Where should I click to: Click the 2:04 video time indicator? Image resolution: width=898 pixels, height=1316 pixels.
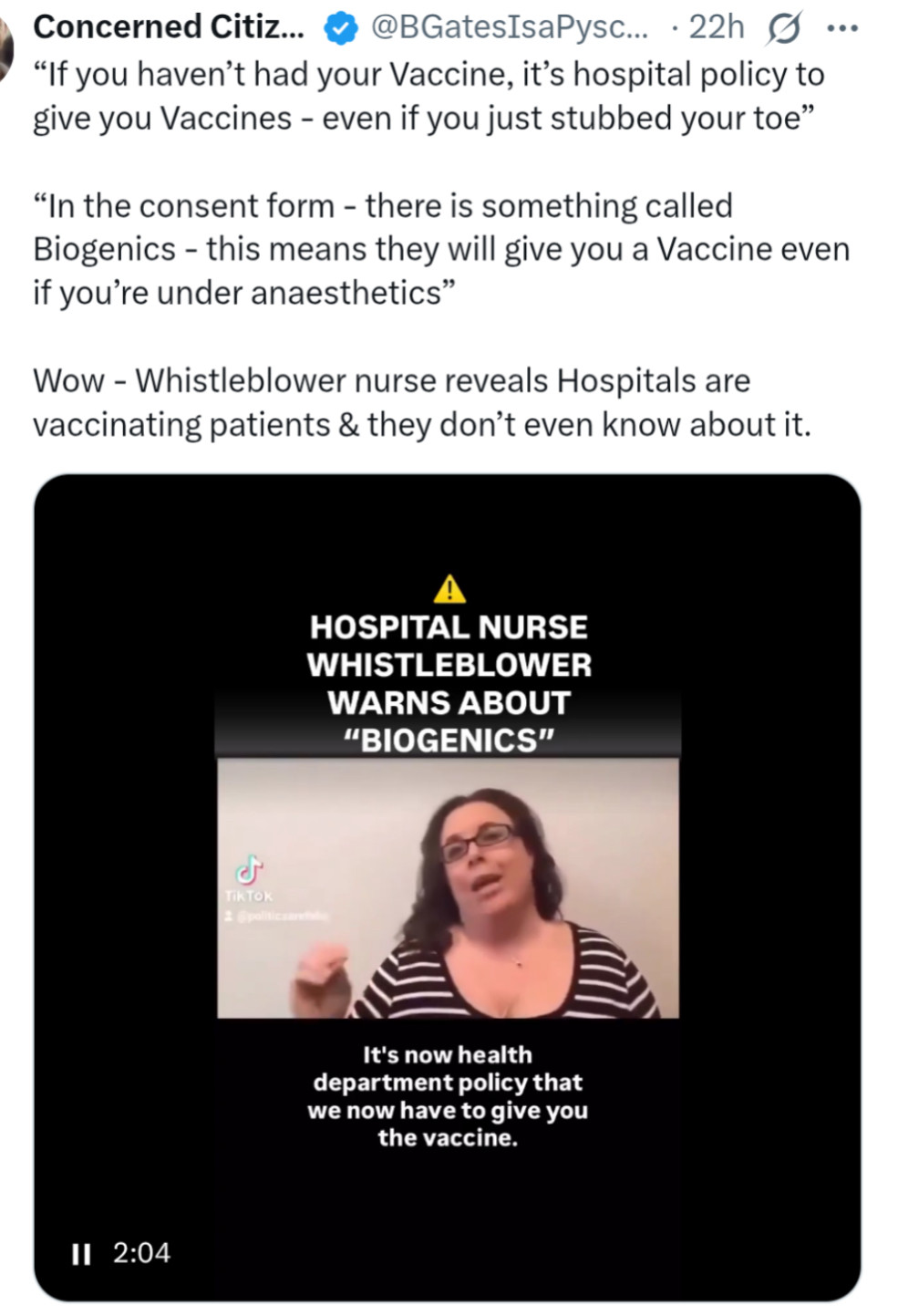coord(141,1253)
